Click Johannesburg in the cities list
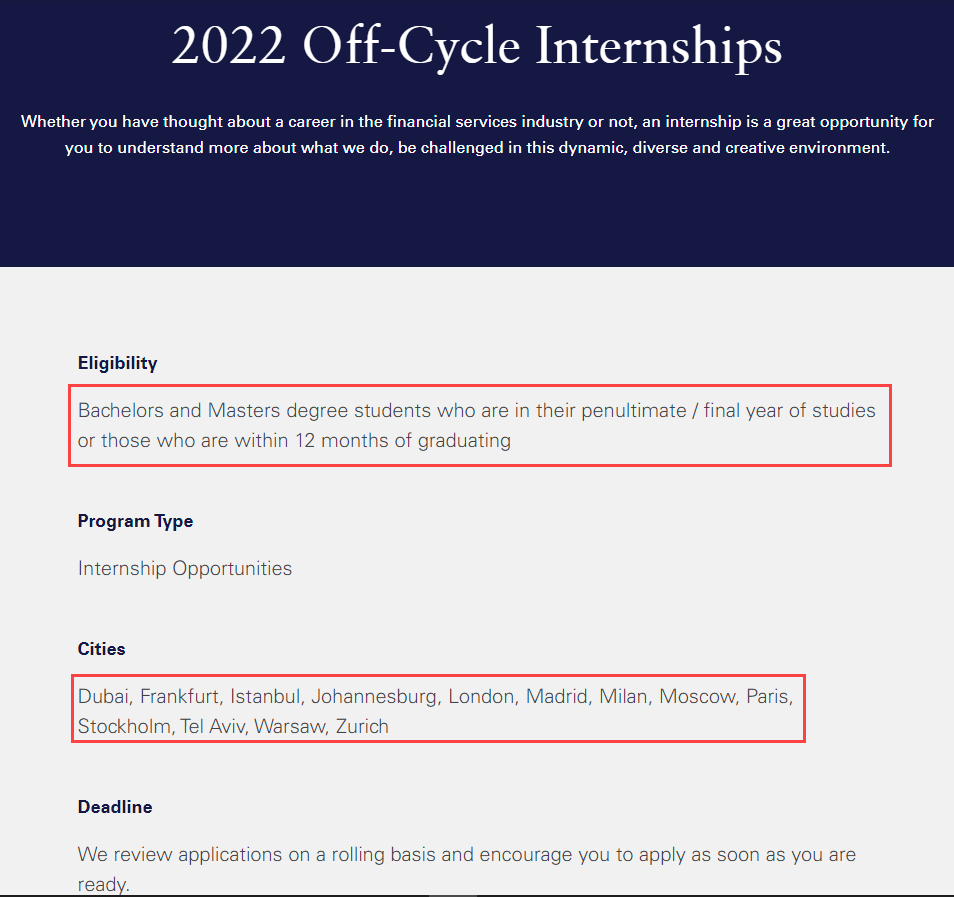This screenshot has height=897, width=954. click(374, 696)
